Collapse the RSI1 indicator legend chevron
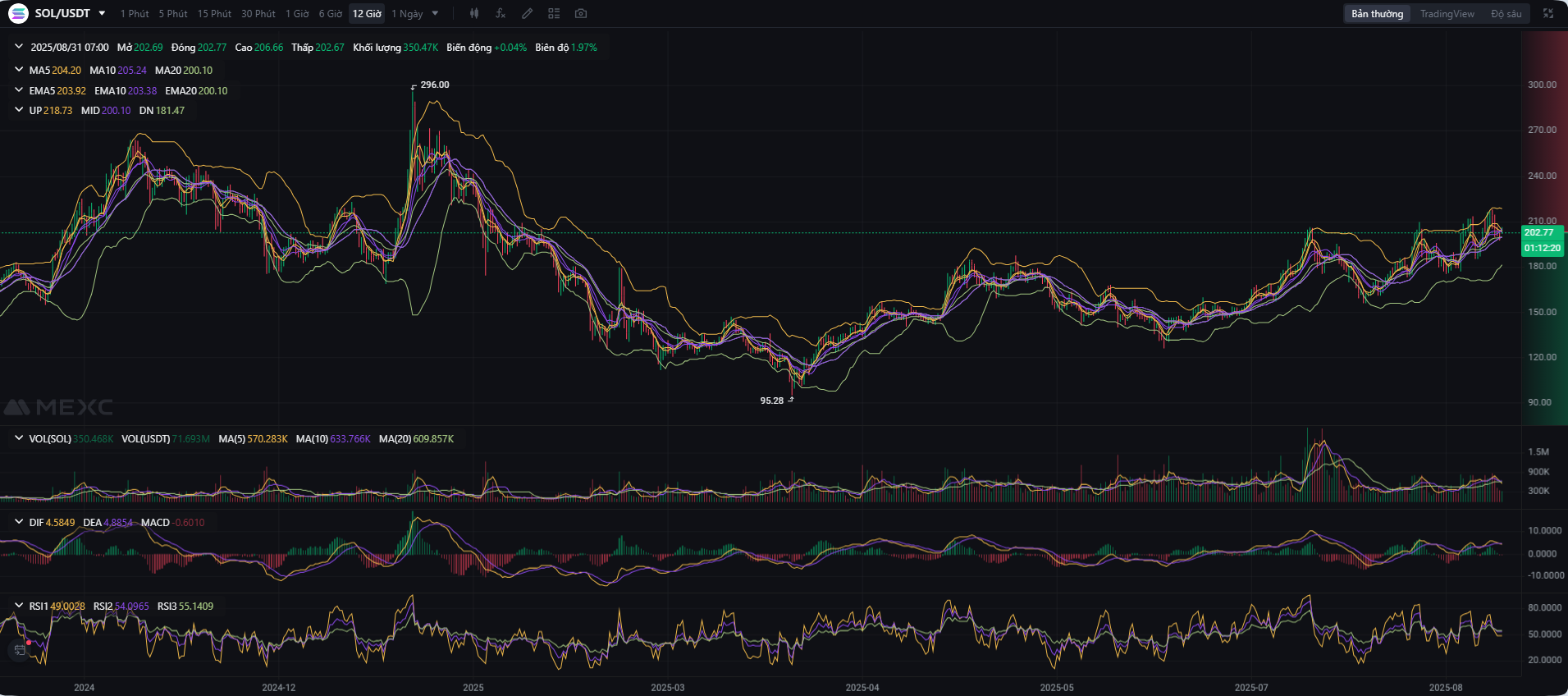Screen dimensions: 1568x696 [19, 606]
